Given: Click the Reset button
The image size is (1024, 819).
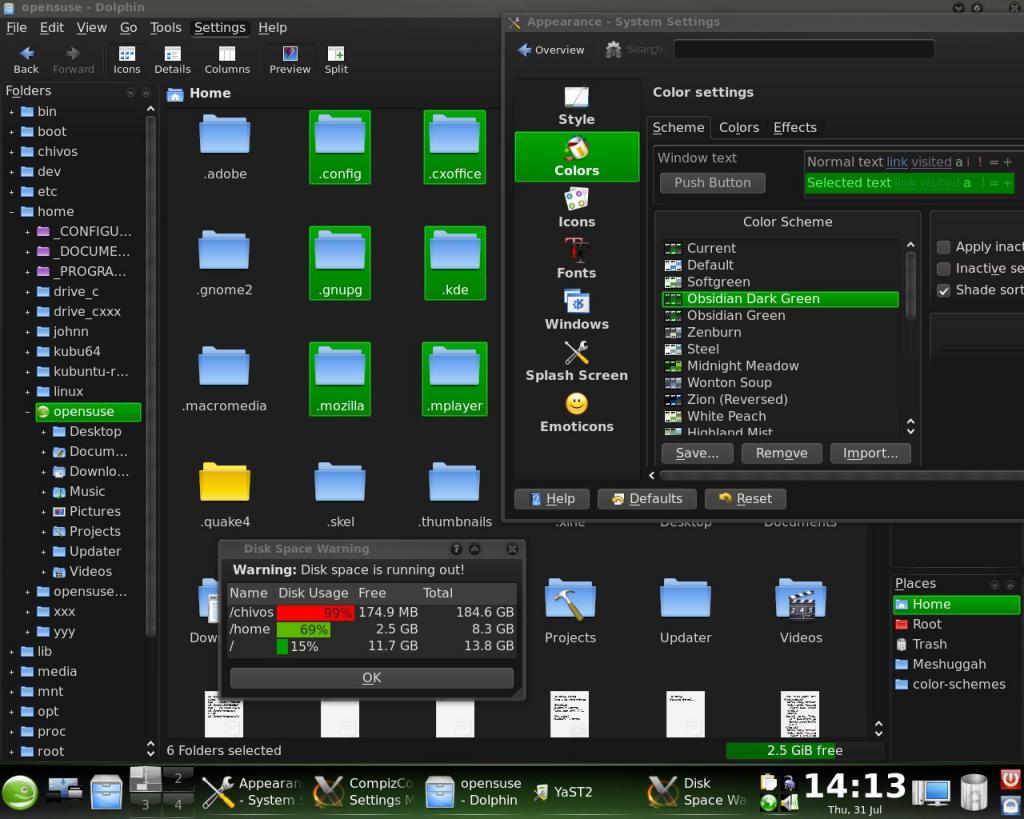Looking at the screenshot, I should coord(745,499).
